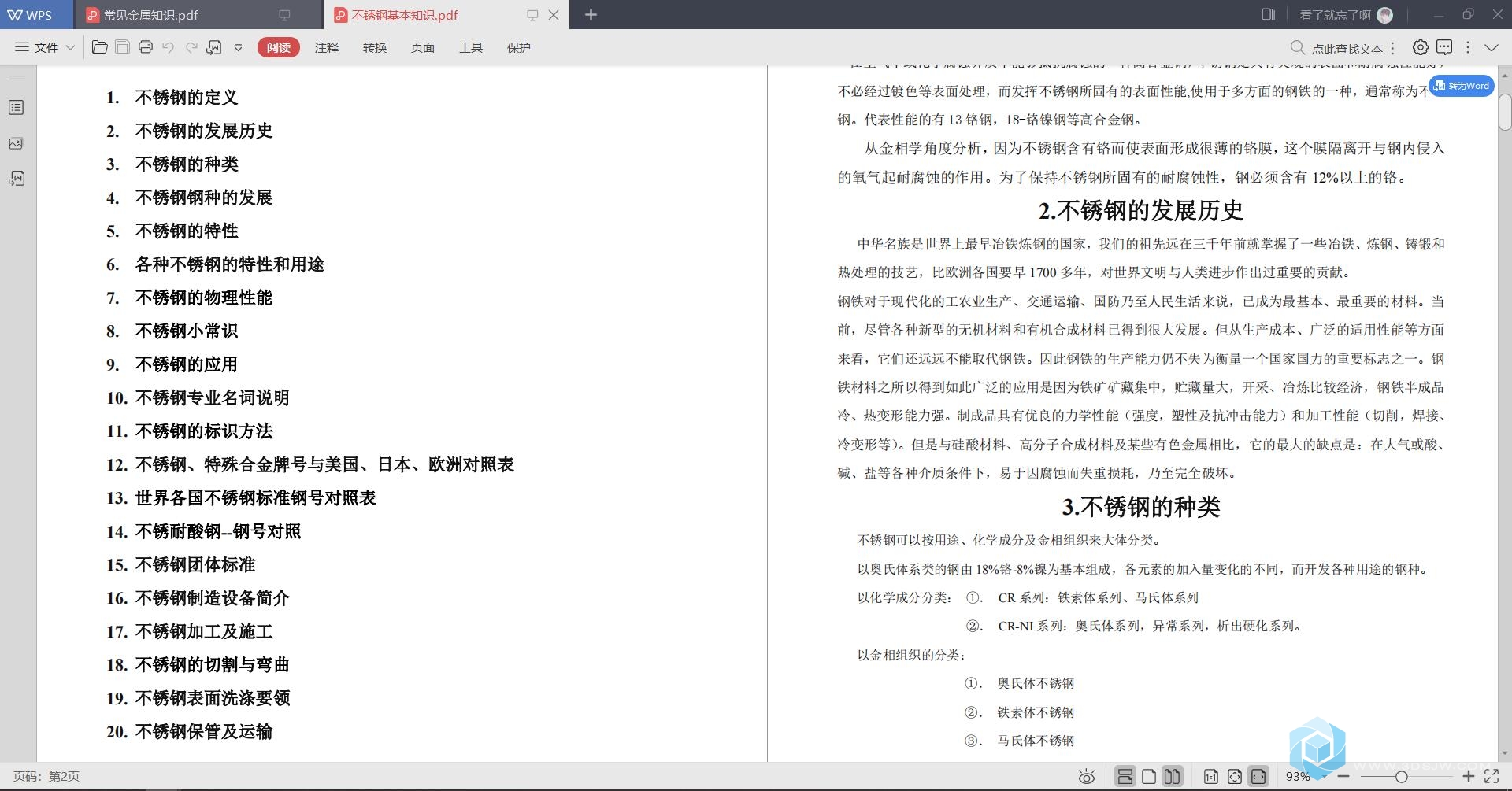The width and height of the screenshot is (1512, 791).
Task: Click the display icon on 不锈钢基本知识.pdf tab
Action: click(x=532, y=15)
